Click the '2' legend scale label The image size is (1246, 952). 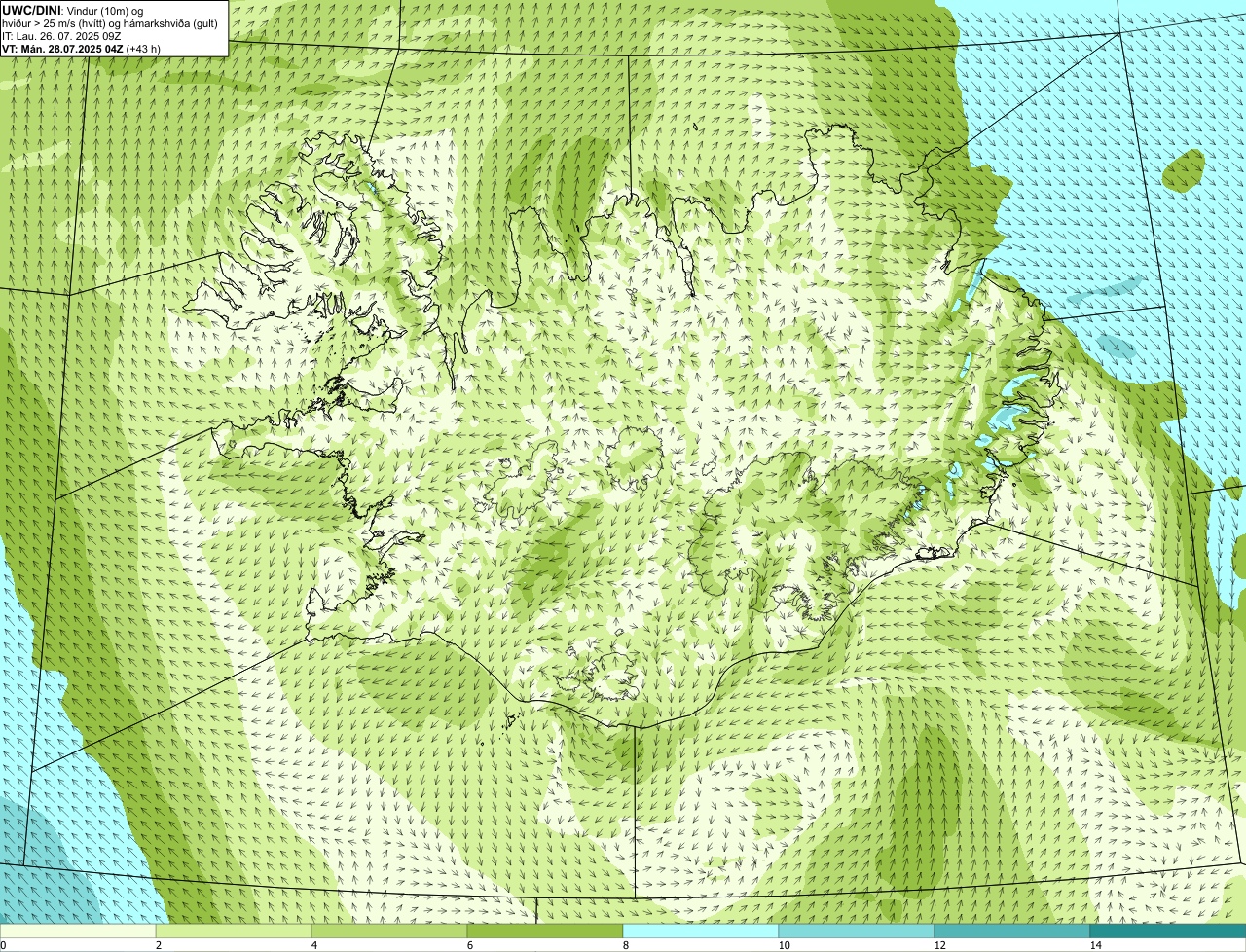[x=158, y=945]
